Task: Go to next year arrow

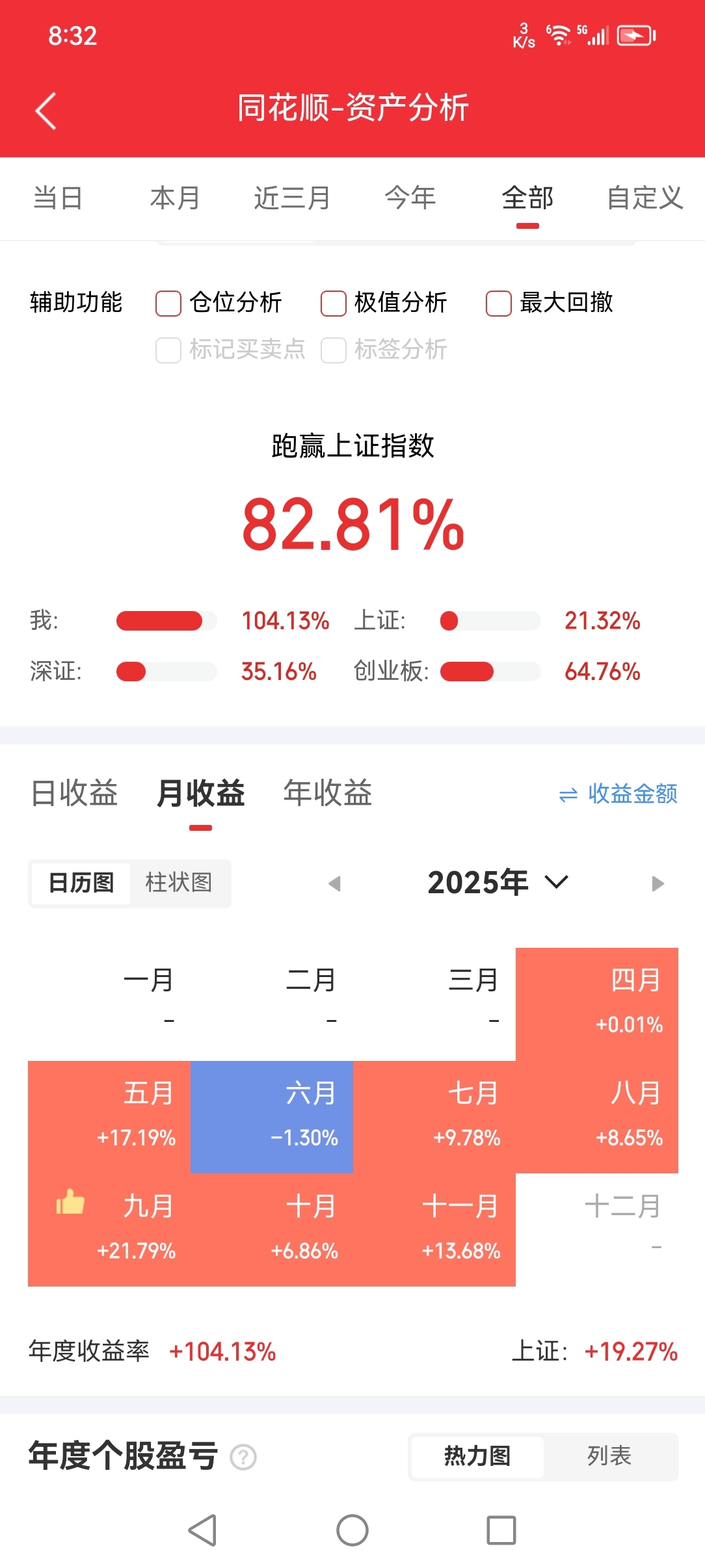Action: (658, 883)
